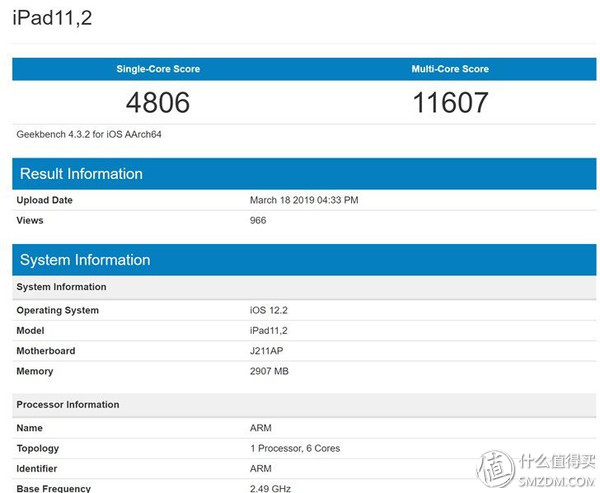Click the iOS 12.2 operating system value

[x=268, y=310]
